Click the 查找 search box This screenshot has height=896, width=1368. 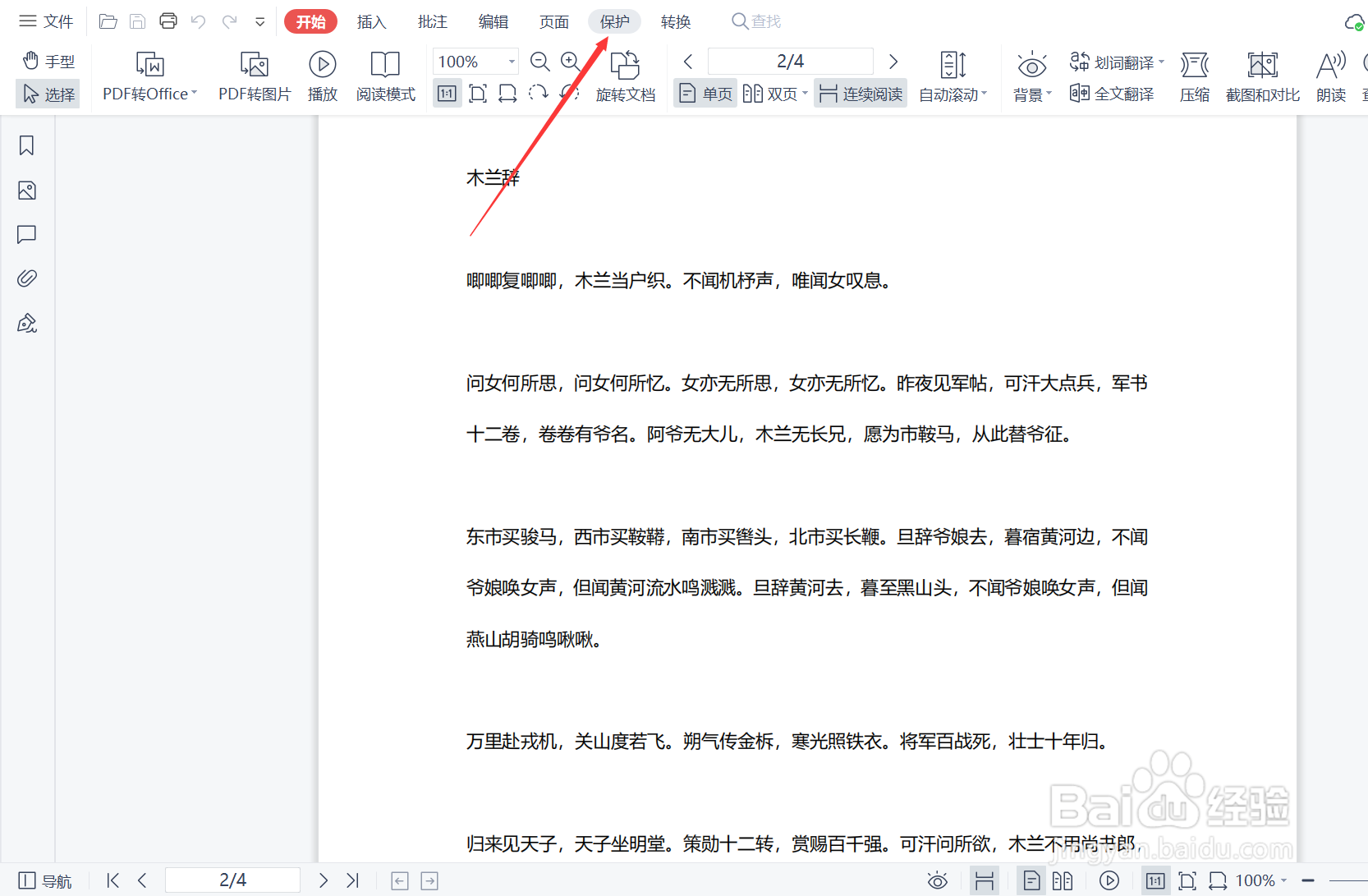click(x=756, y=21)
